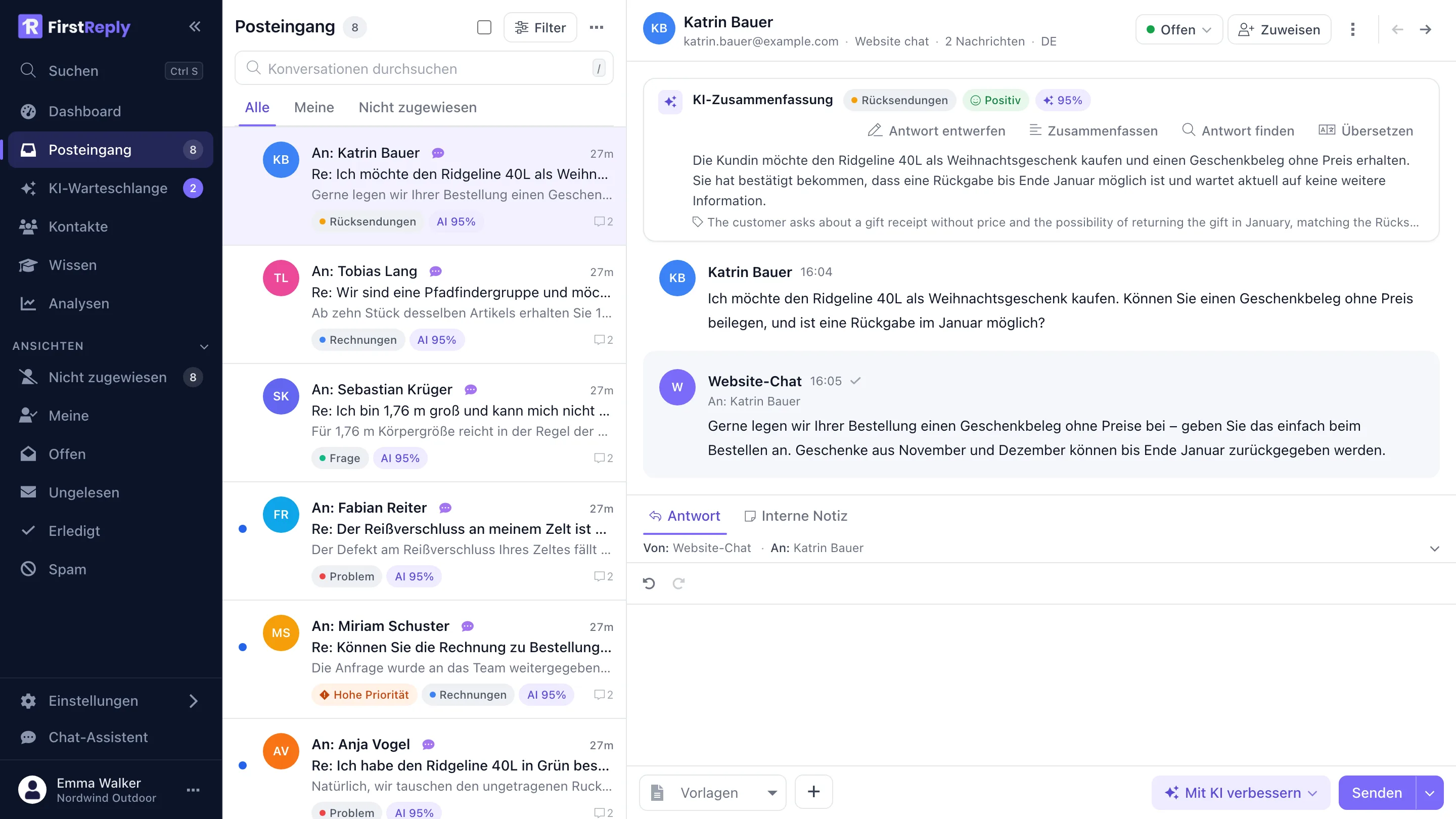Open the Dashboard from sidebar

[x=111, y=111]
